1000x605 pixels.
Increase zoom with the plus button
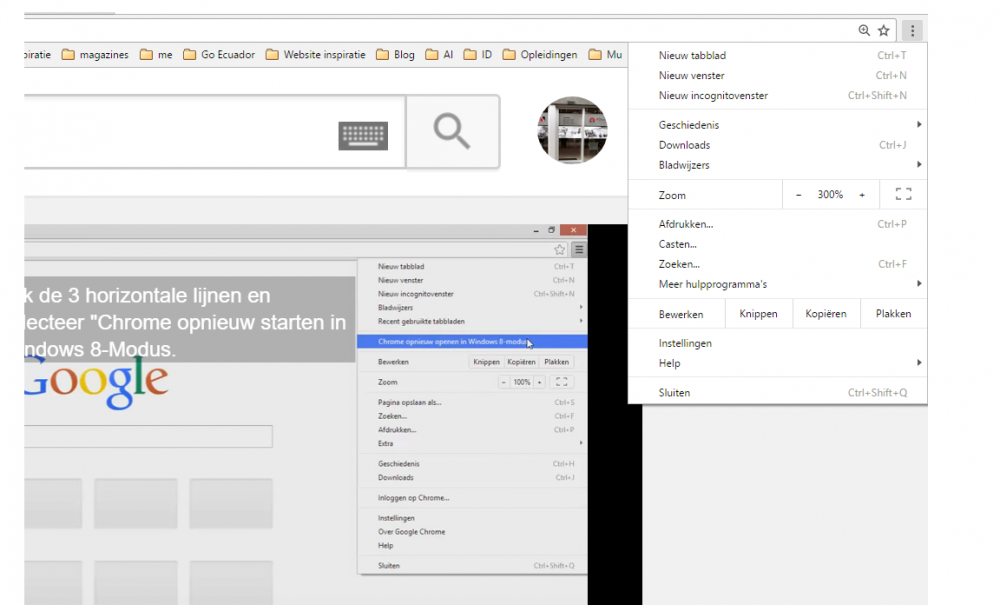(x=862, y=195)
